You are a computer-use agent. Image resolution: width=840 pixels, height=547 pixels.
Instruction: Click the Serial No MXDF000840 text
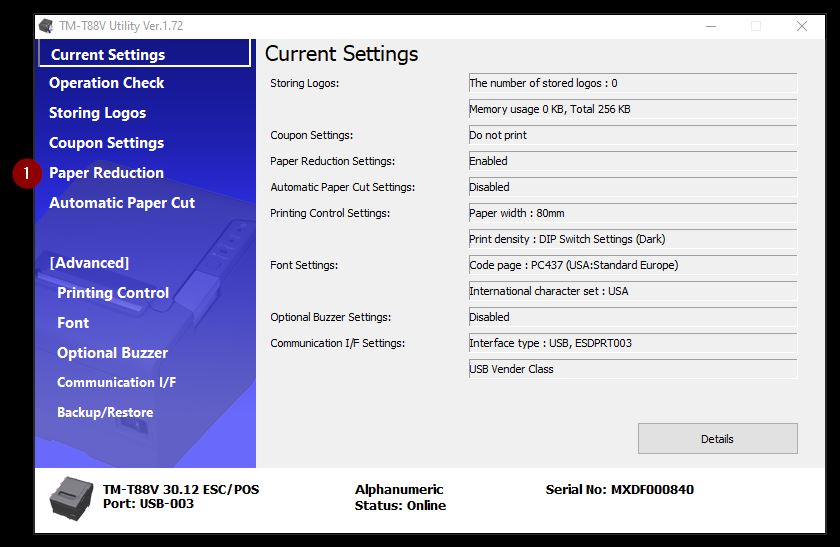click(620, 490)
